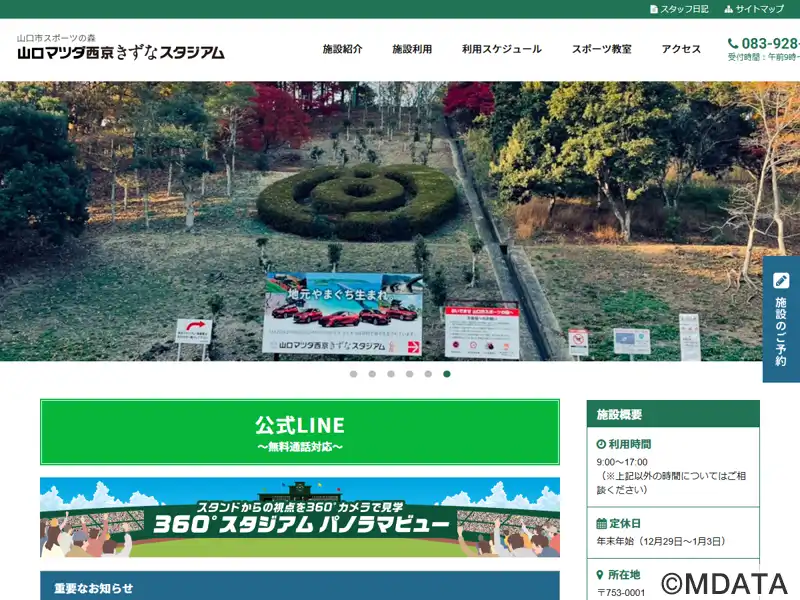The width and height of the screenshot is (800, 600).
Task: Open the 公式LINE green banner
Action: [300, 432]
